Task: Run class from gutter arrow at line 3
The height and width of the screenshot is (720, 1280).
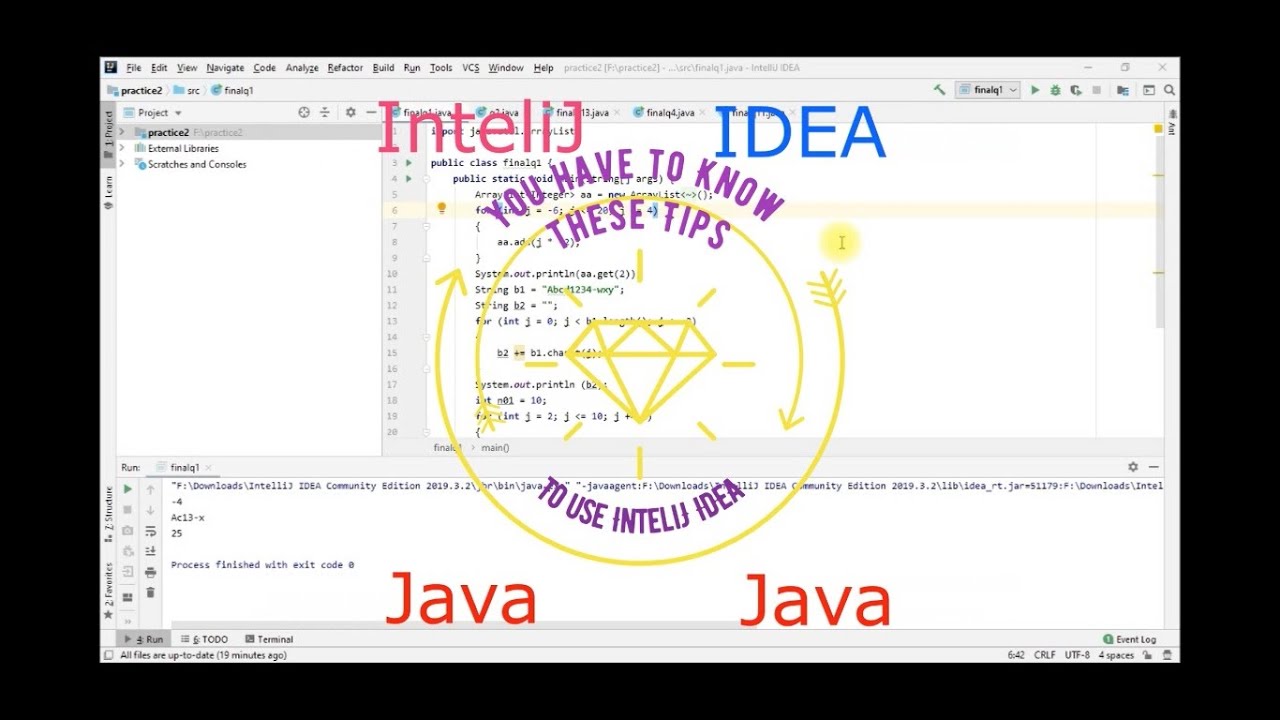Action: point(408,162)
